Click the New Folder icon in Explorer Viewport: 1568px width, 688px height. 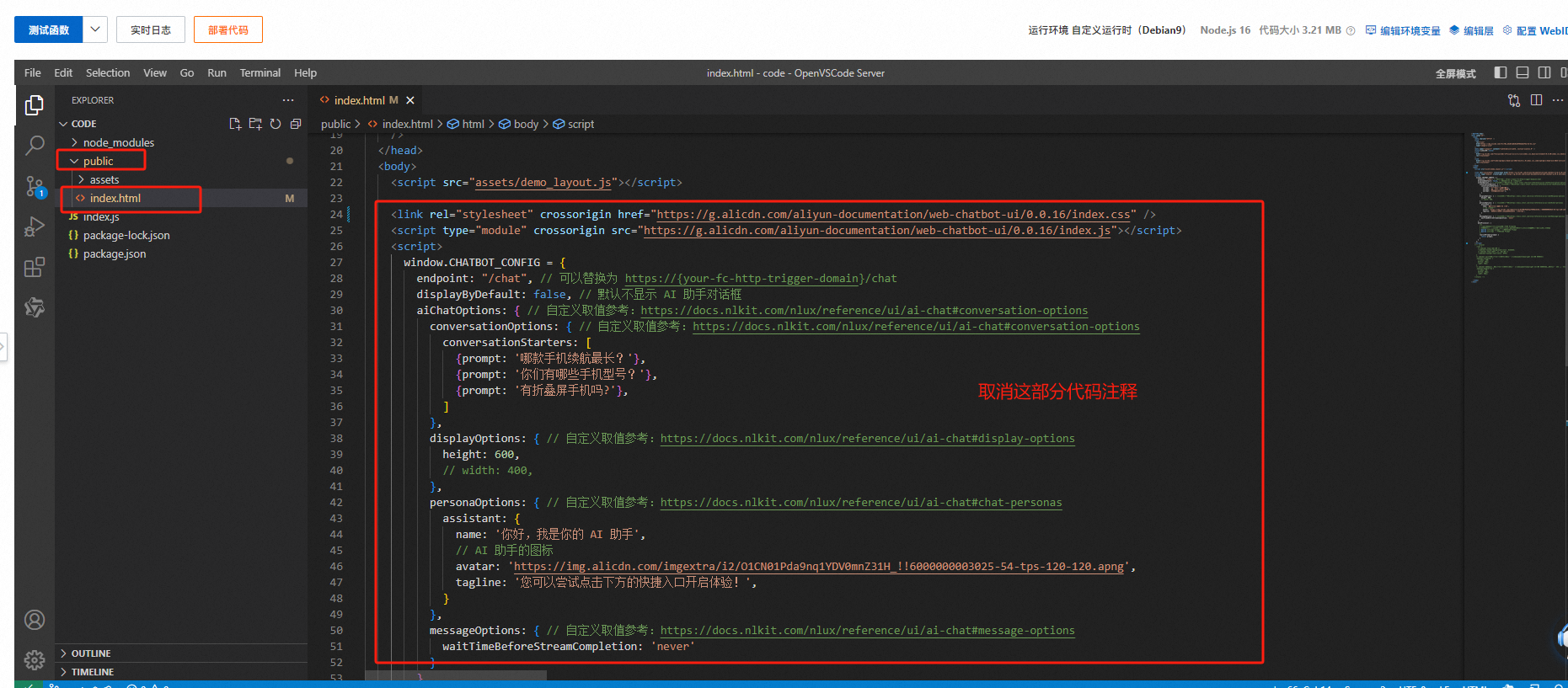coord(255,124)
